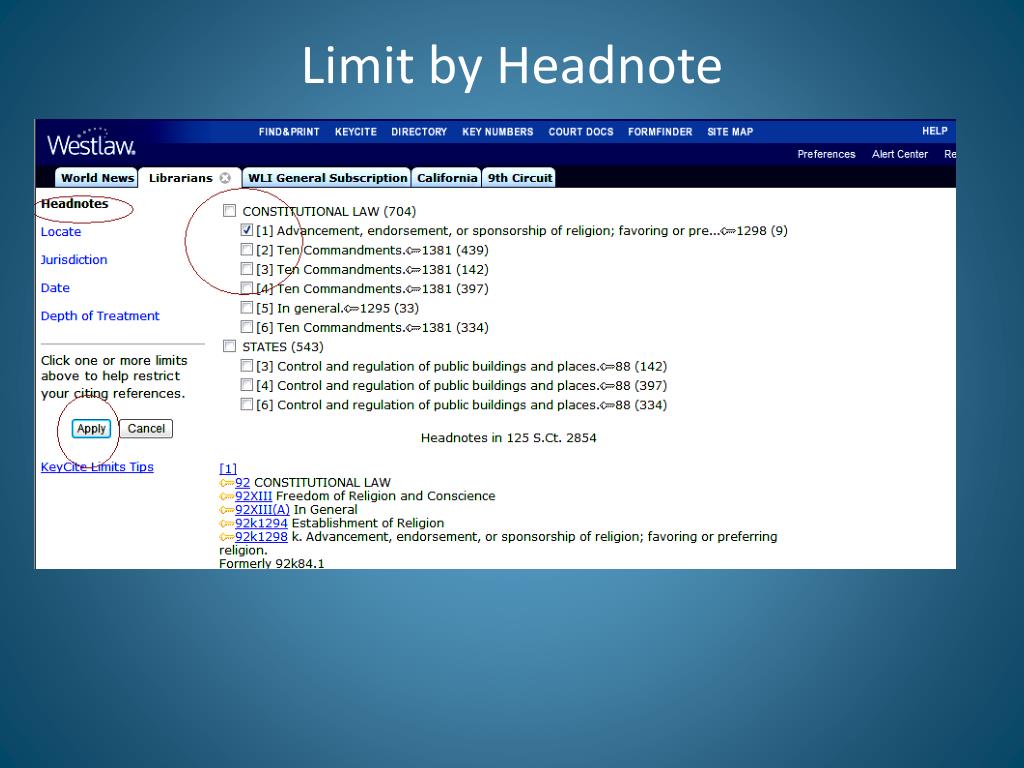Switch to the 9th Circuit tab
Image resolution: width=1024 pixels, height=768 pixels.
[x=520, y=178]
